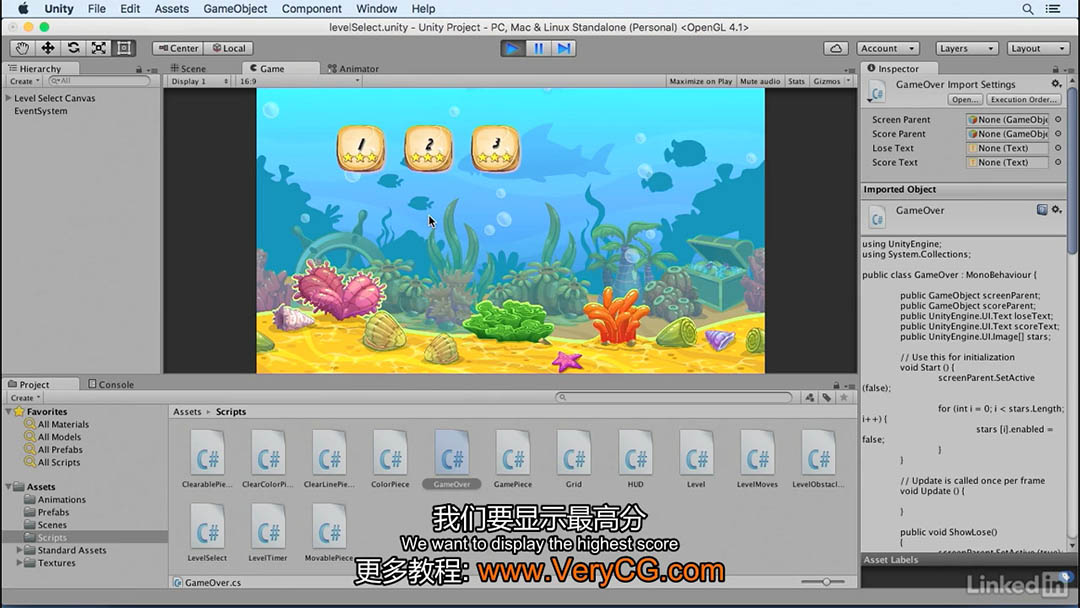
Task: Click the Execution Order... button
Action: [1023, 99]
